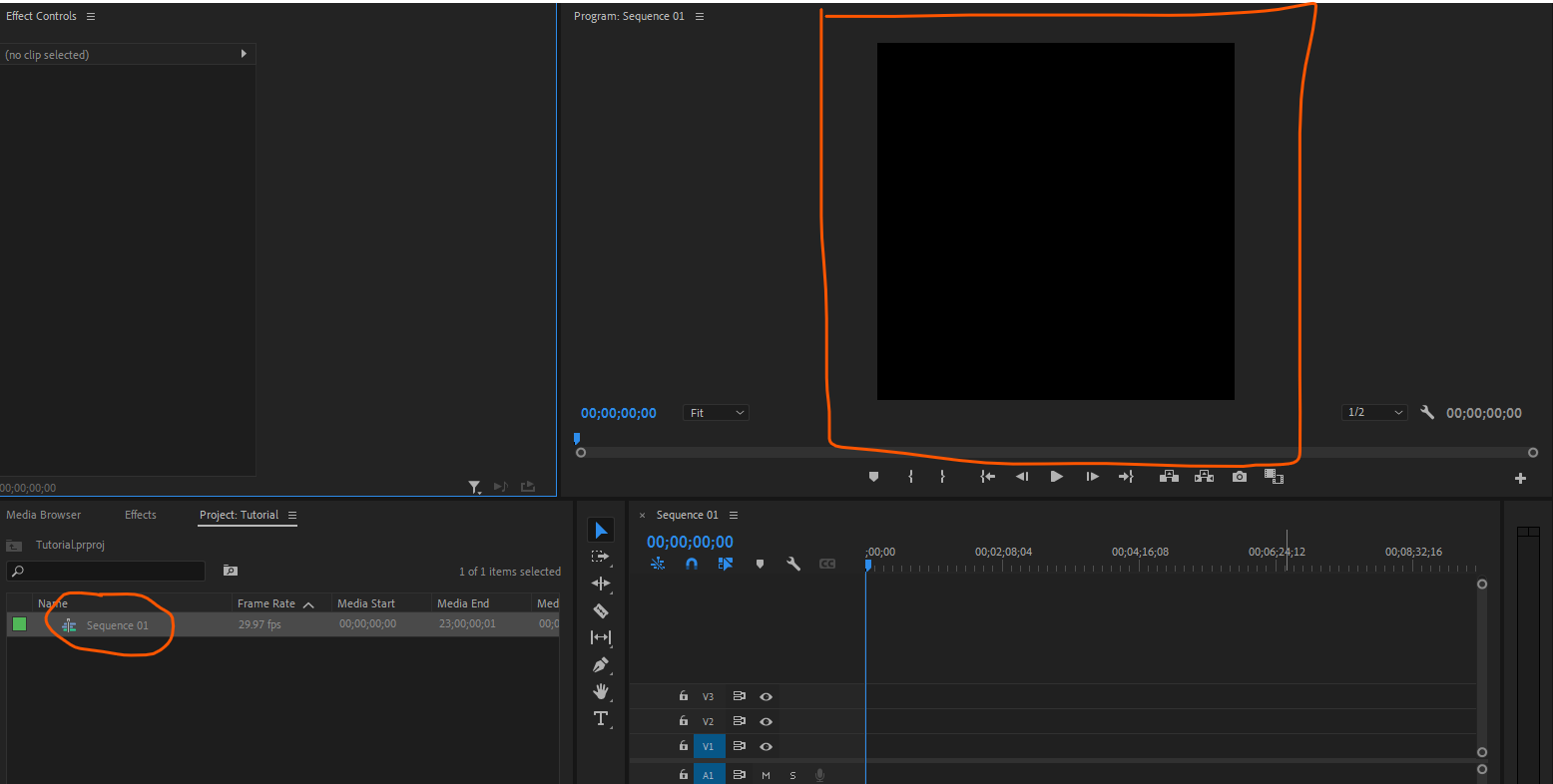Open timeline display settings wrench

(x=793, y=564)
